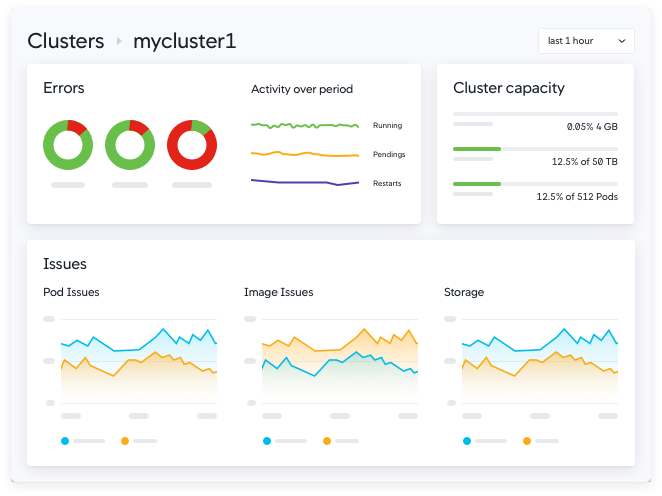The image size is (662, 496).
Task: Toggle the blue legend dot under Image Issues
Action: 267,441
